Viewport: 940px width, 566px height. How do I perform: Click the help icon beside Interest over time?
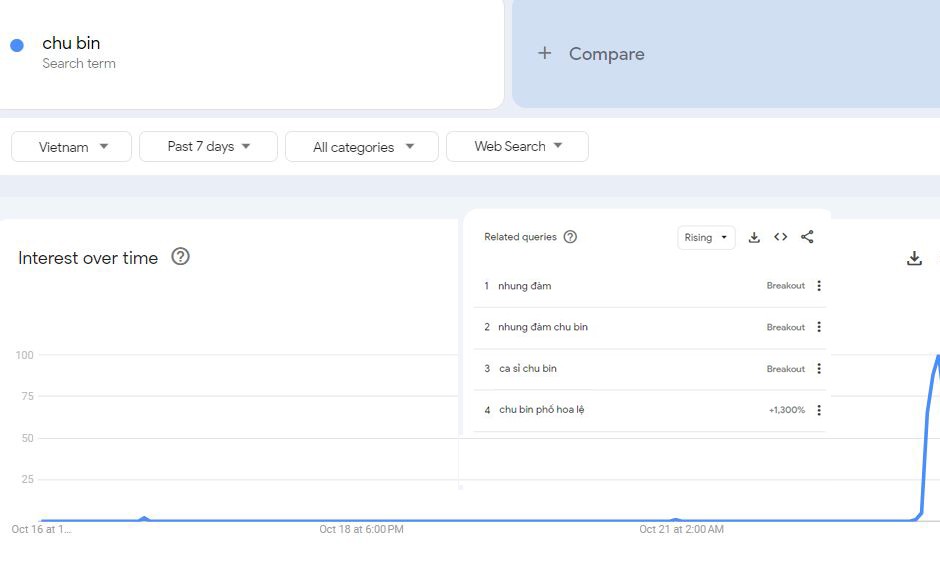[180, 257]
